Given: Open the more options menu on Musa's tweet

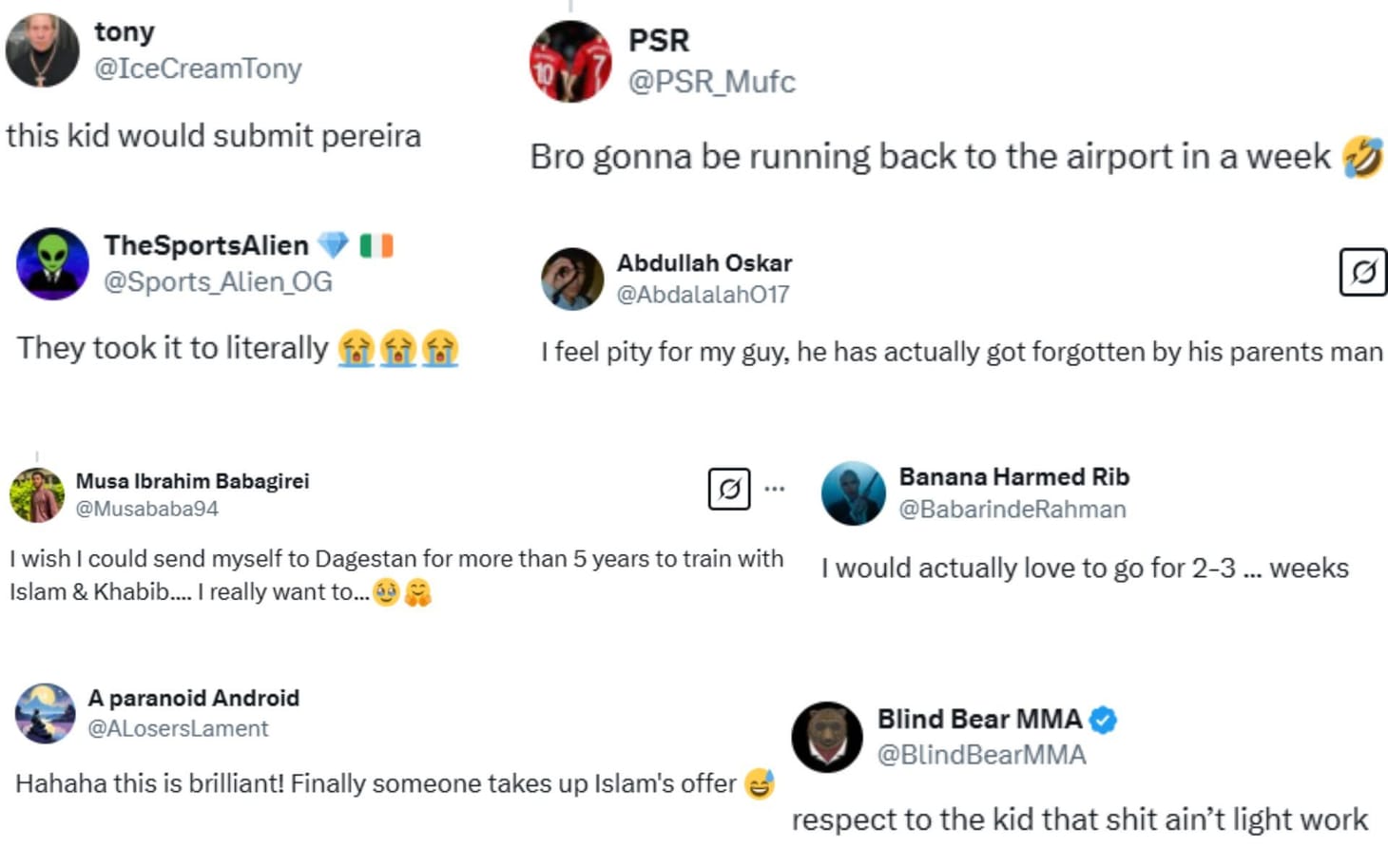Looking at the screenshot, I should 776,488.
